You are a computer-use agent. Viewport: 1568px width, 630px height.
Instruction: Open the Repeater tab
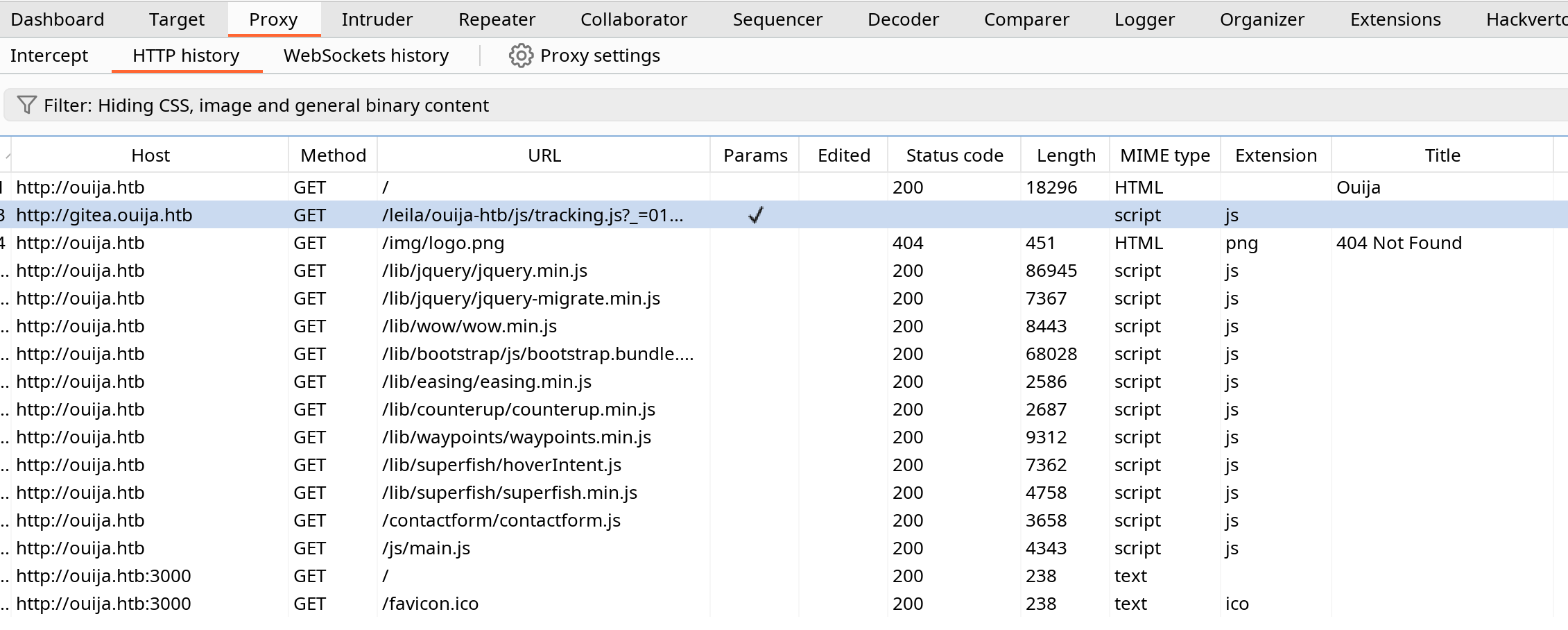497,19
